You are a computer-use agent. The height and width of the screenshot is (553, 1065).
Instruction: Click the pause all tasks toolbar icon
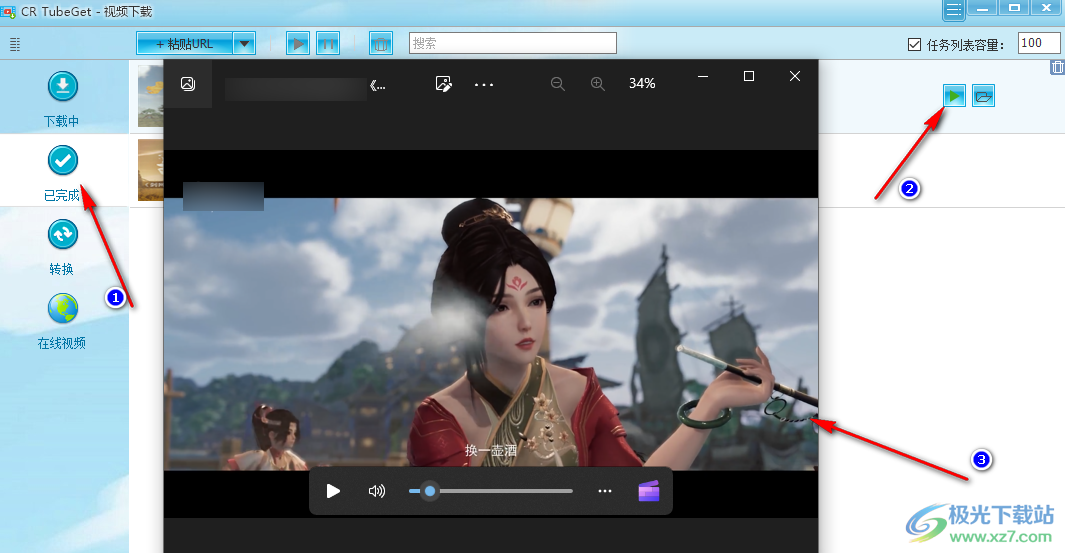coord(328,43)
